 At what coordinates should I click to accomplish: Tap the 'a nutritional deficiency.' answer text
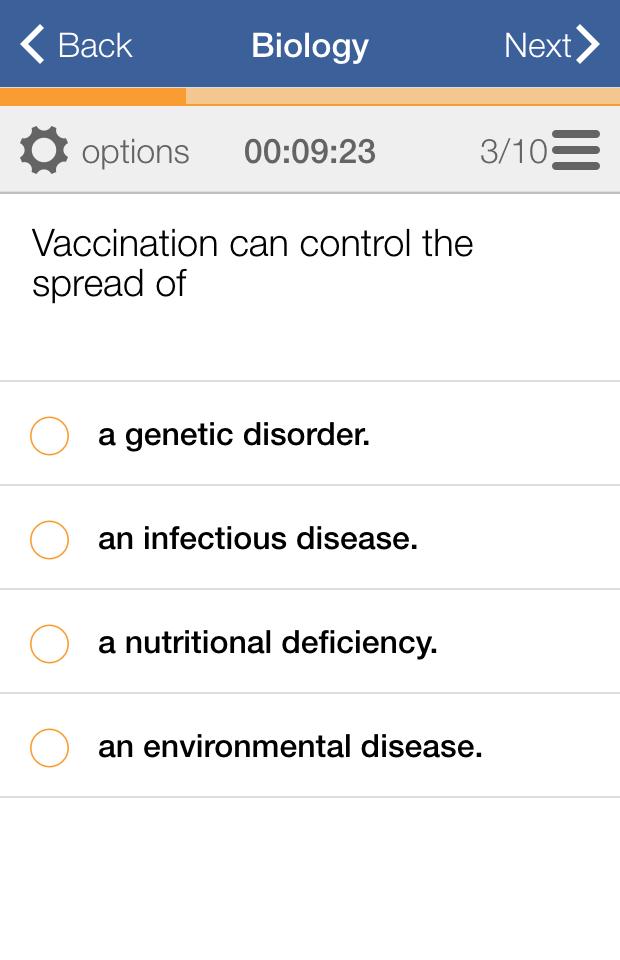pos(268,643)
